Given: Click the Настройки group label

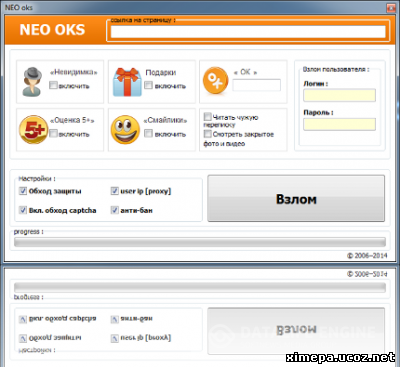Looking at the screenshot, I should click(x=37, y=179).
